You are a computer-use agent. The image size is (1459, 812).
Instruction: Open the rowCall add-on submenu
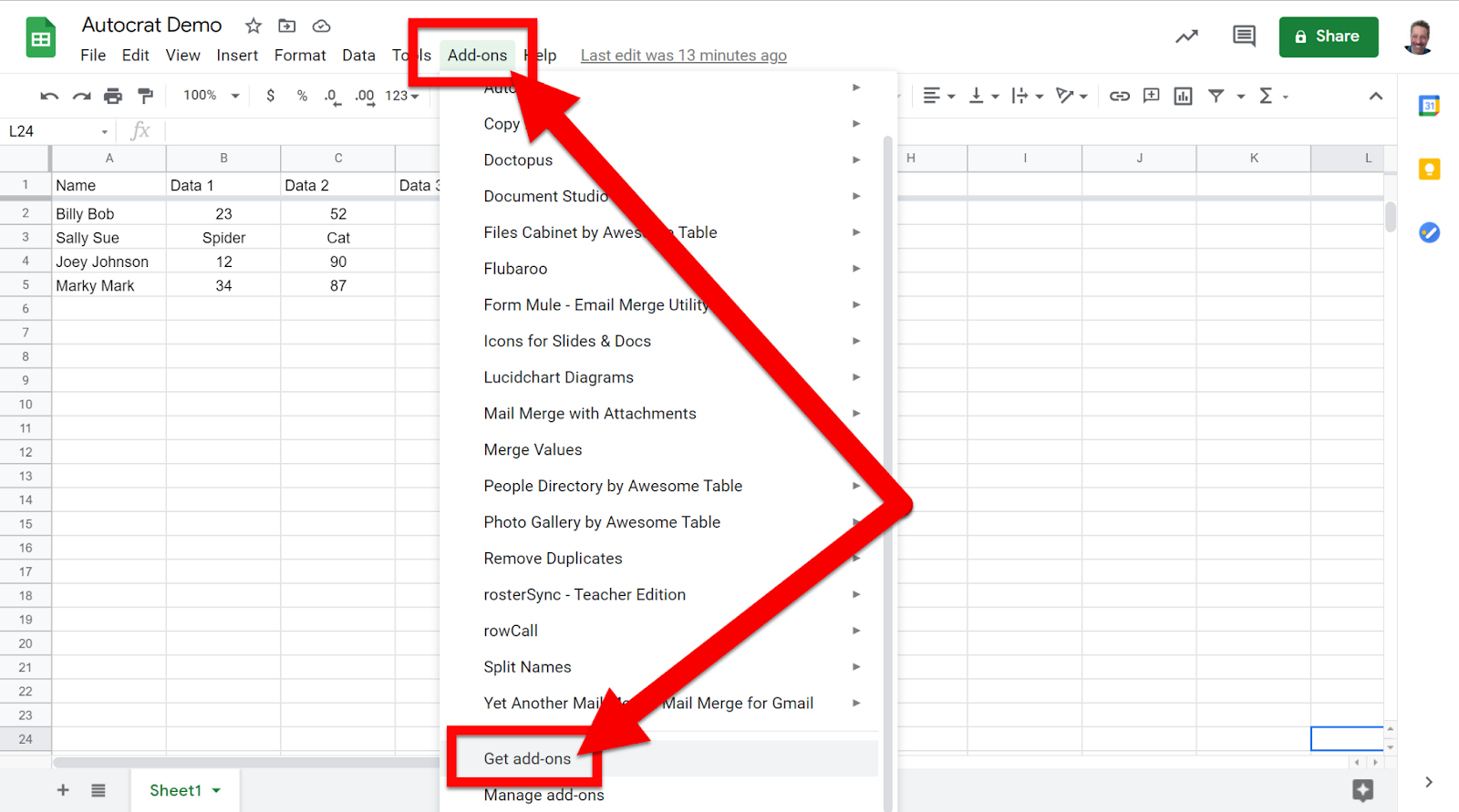(x=660, y=631)
